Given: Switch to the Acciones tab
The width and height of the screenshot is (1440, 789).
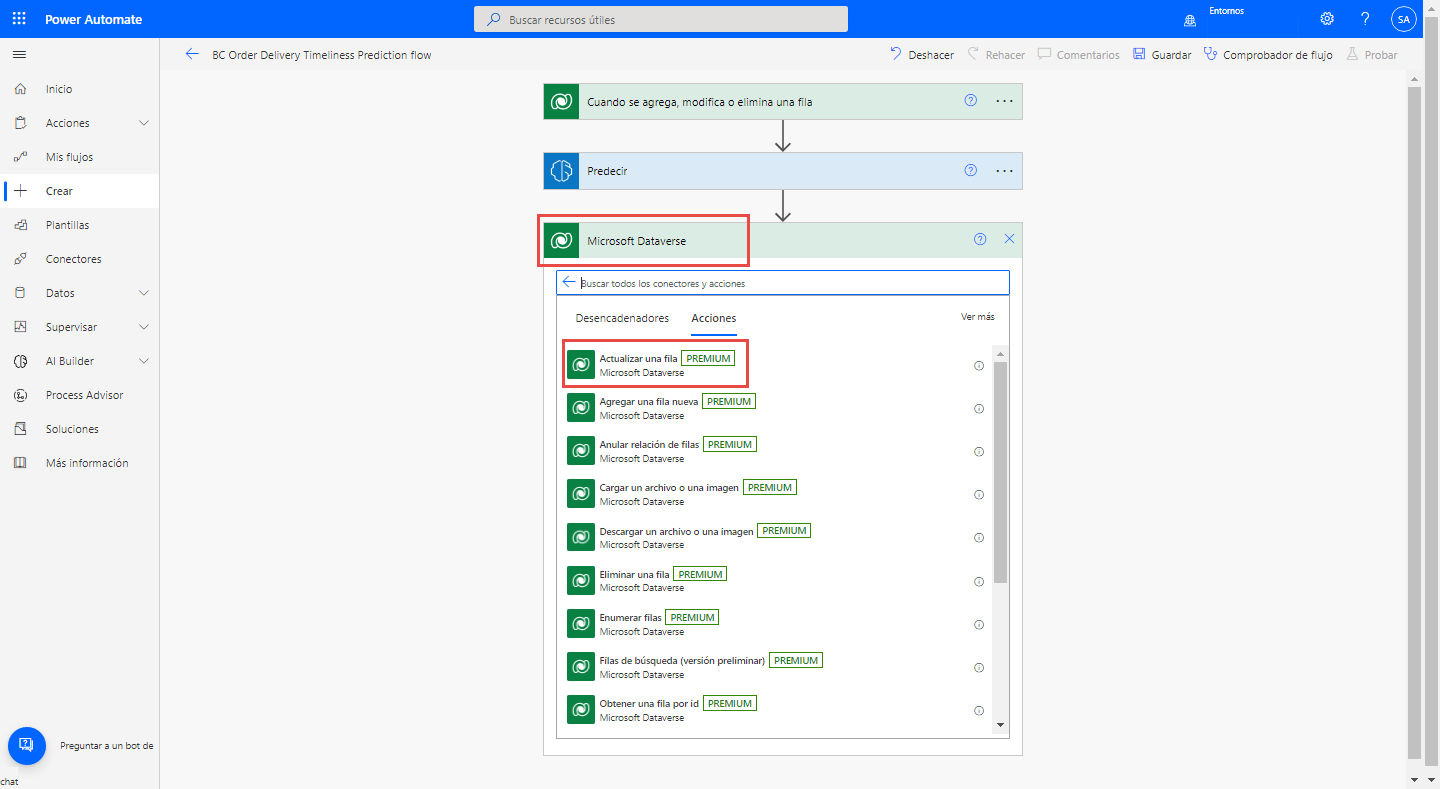Looking at the screenshot, I should coord(714,318).
